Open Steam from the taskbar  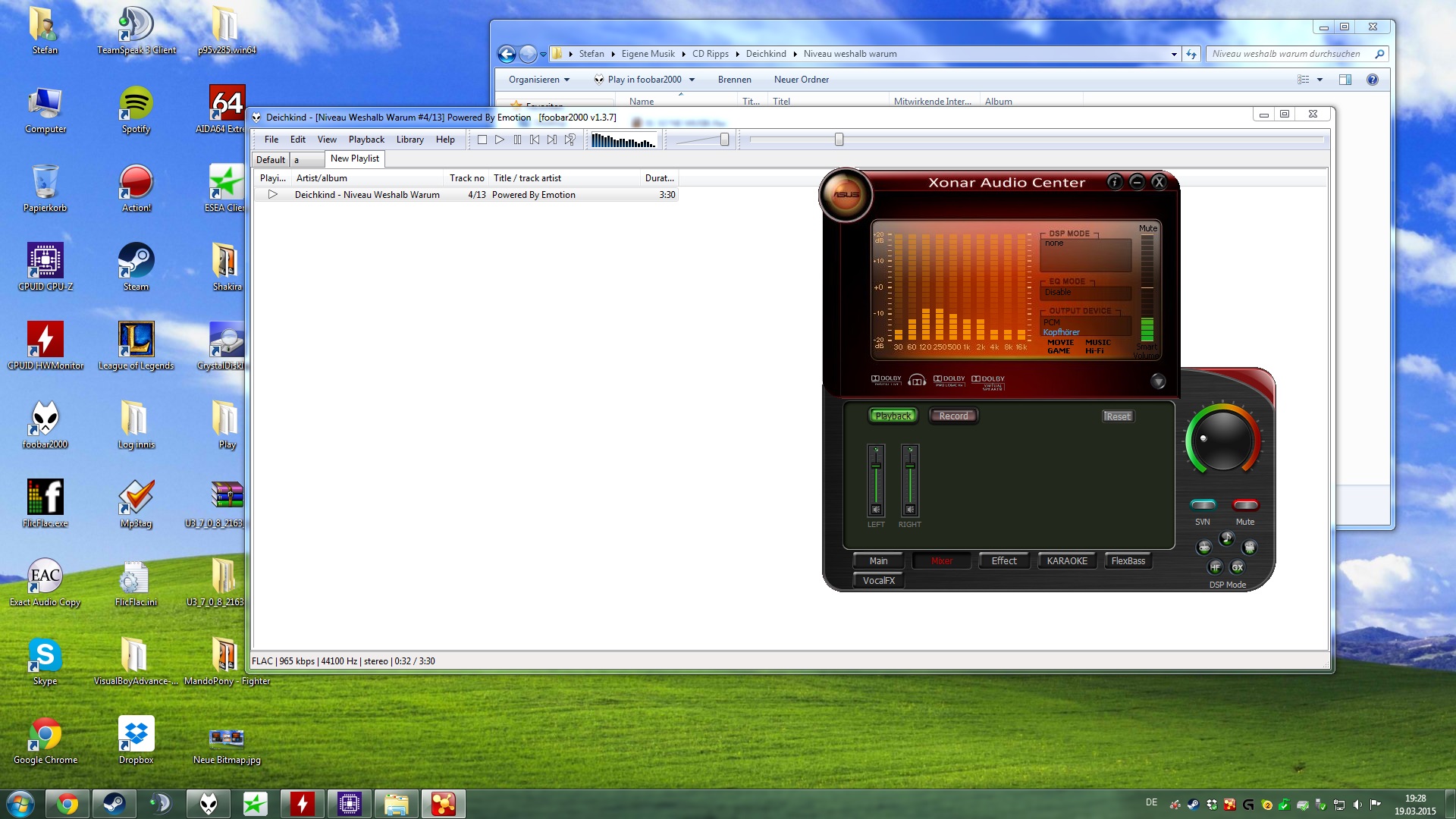tap(115, 804)
